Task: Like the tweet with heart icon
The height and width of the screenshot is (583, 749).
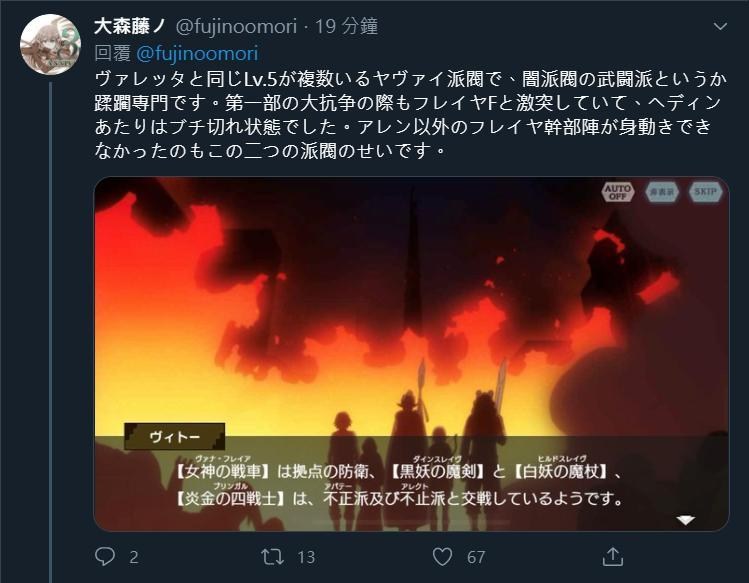Action: (x=442, y=557)
